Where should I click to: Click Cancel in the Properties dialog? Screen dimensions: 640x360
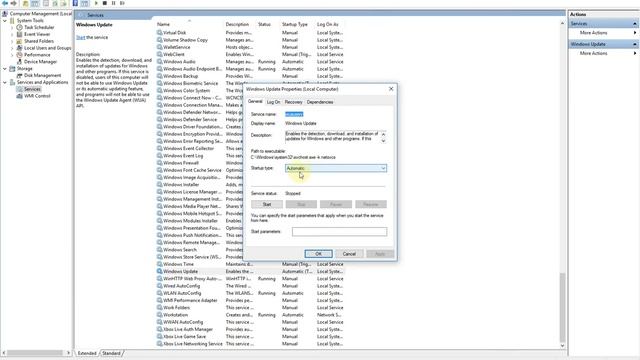click(349, 254)
